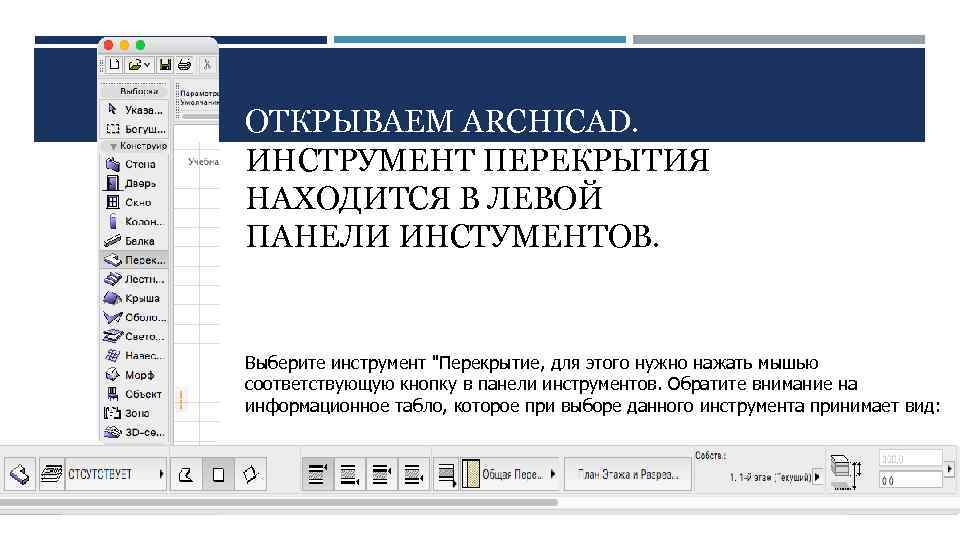Select the Door (Дверь) tool
Screen dimensions: 960x540
coord(134,183)
